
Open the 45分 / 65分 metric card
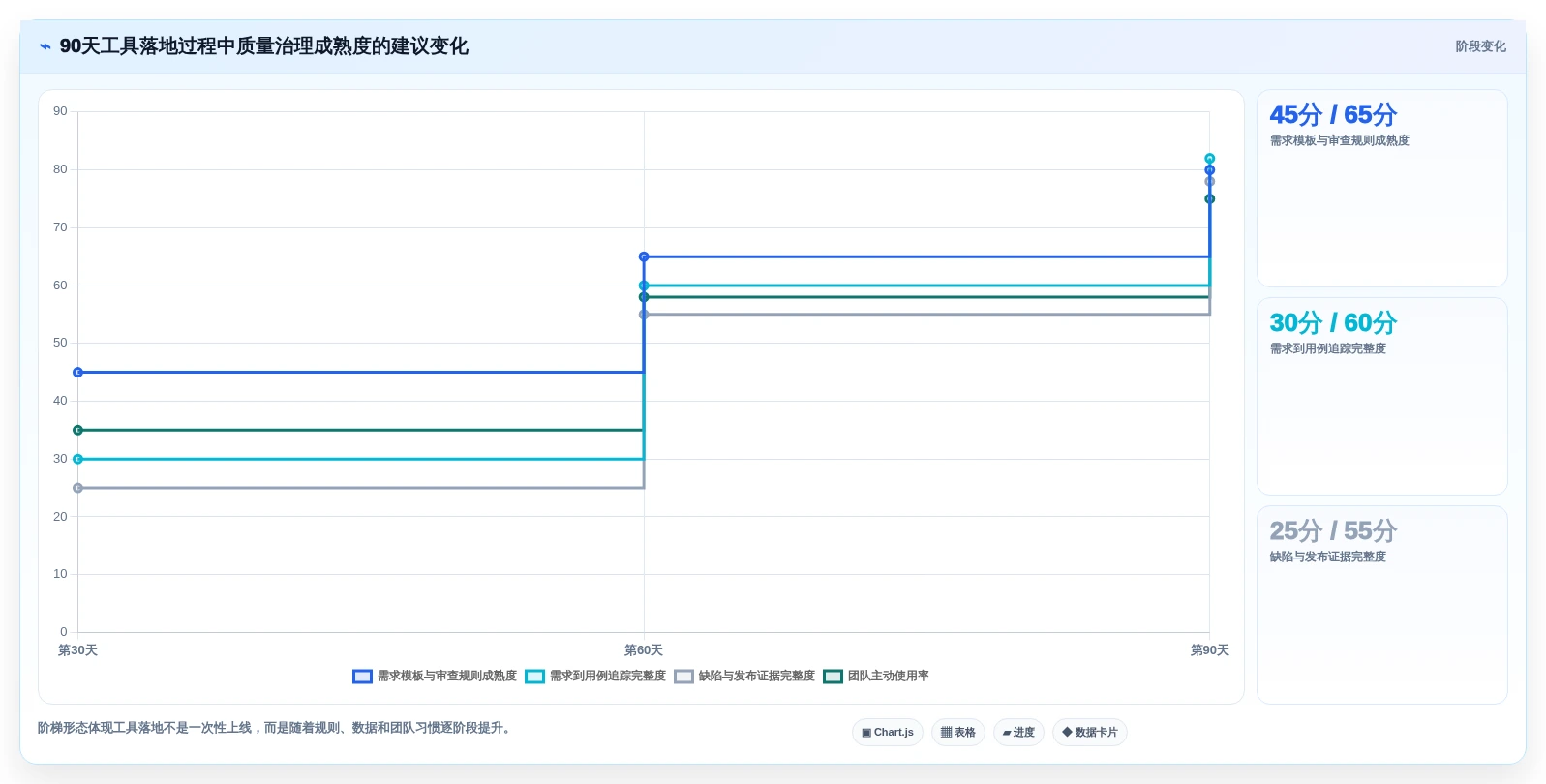coord(1381,188)
